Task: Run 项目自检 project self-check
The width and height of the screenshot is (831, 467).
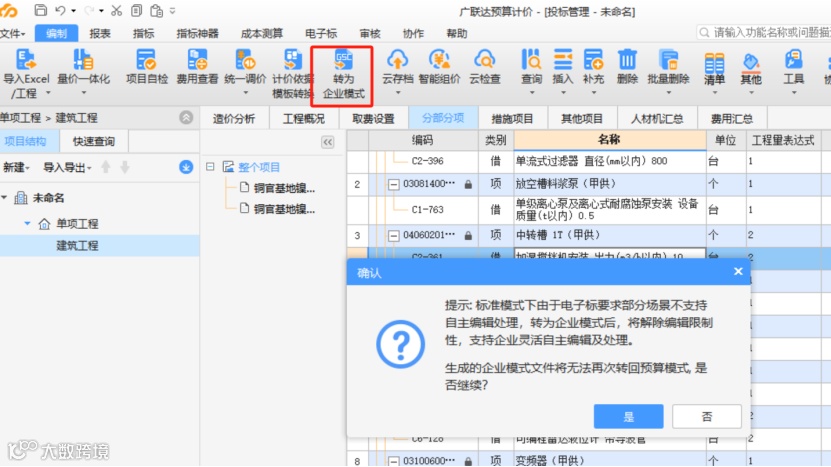Action: tap(146, 67)
